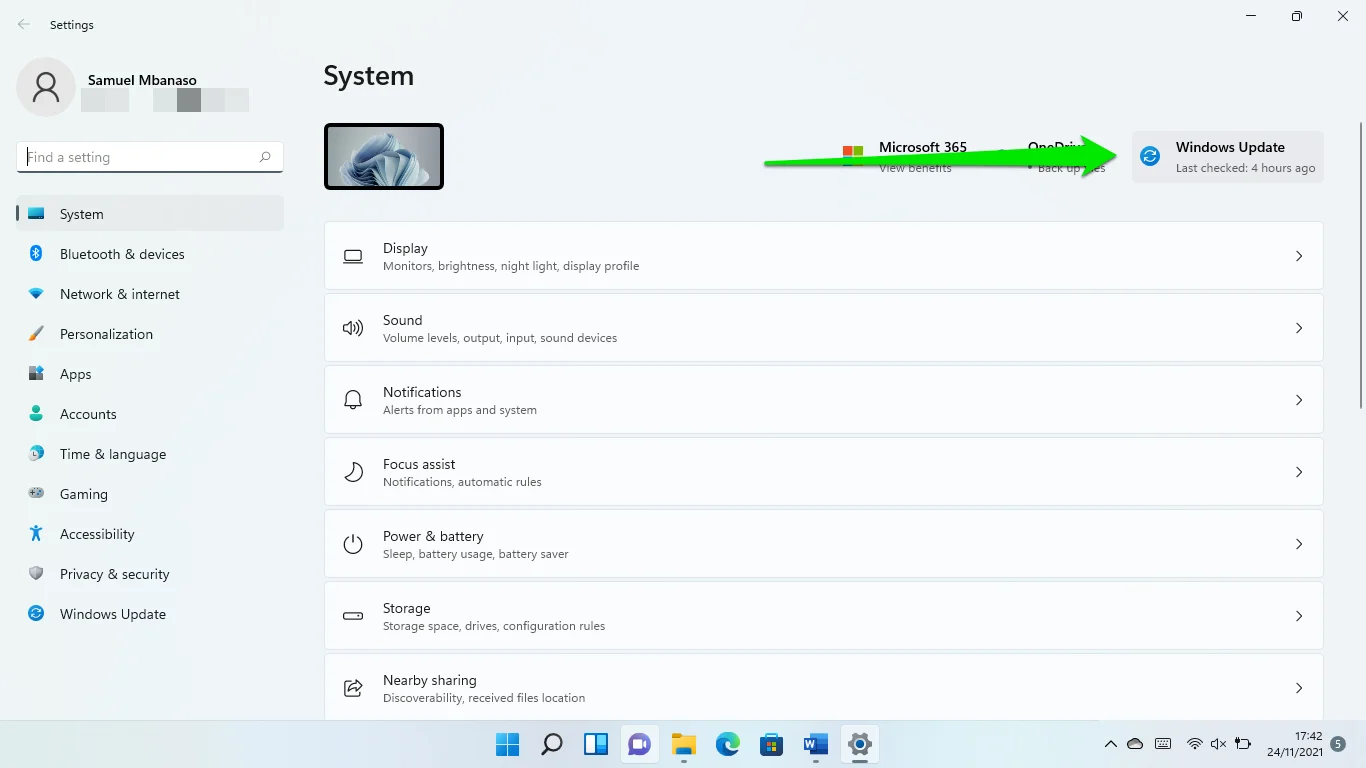Open Accessibility settings in sidebar
Image resolution: width=1366 pixels, height=768 pixels.
point(150,534)
